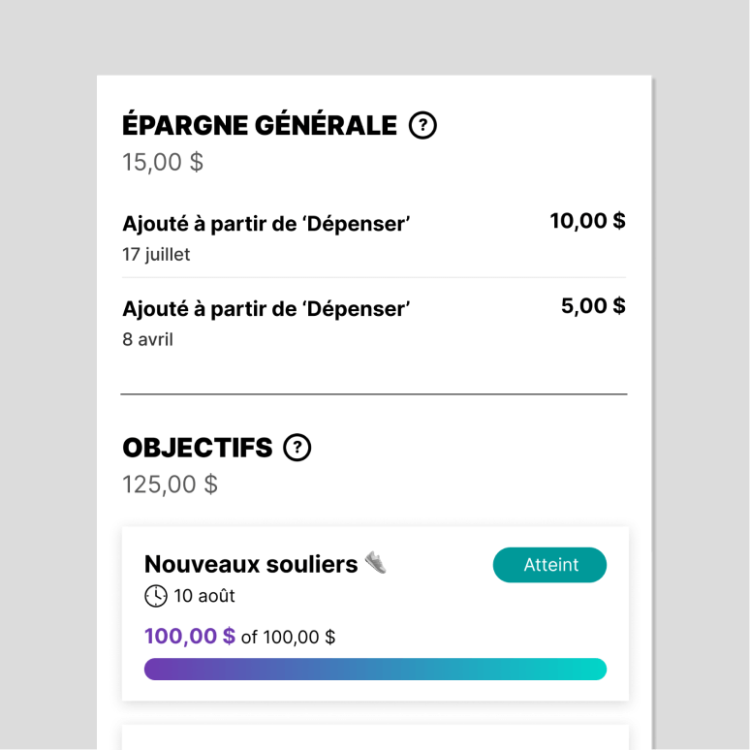Click the 10 août deadline date

click(204, 596)
